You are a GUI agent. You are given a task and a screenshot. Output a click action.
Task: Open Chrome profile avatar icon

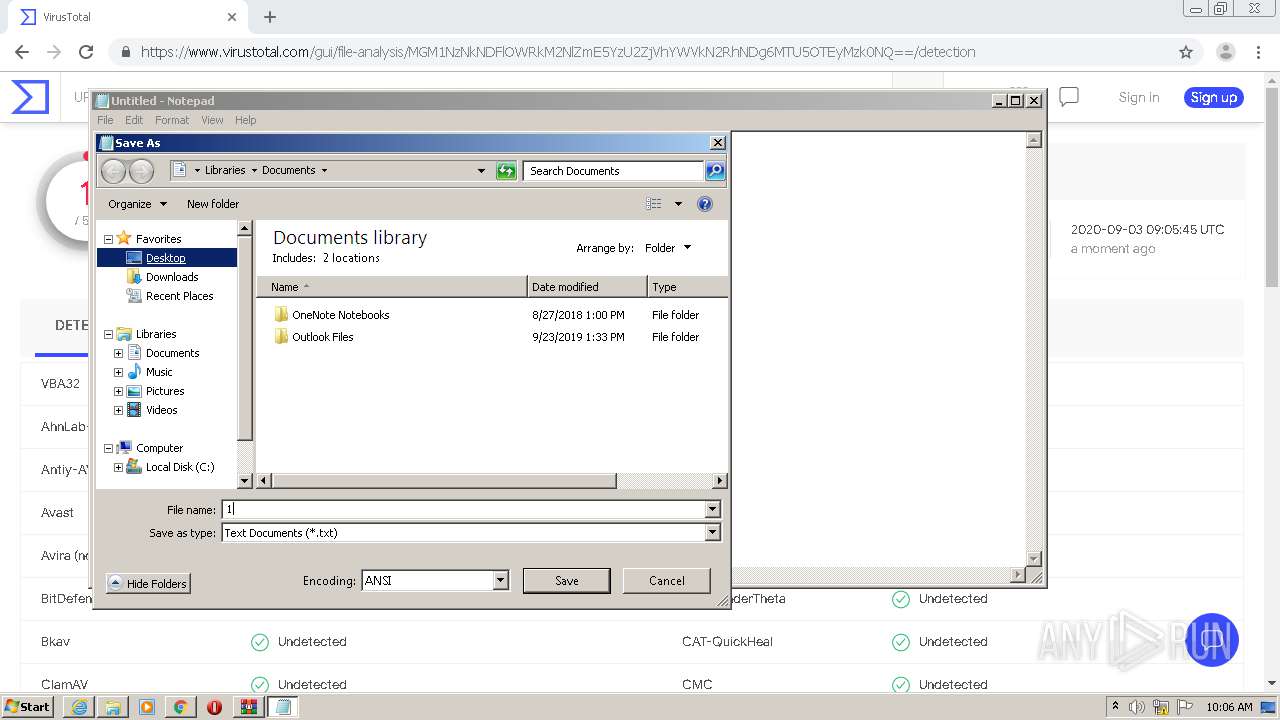pyautogui.click(x=1225, y=52)
